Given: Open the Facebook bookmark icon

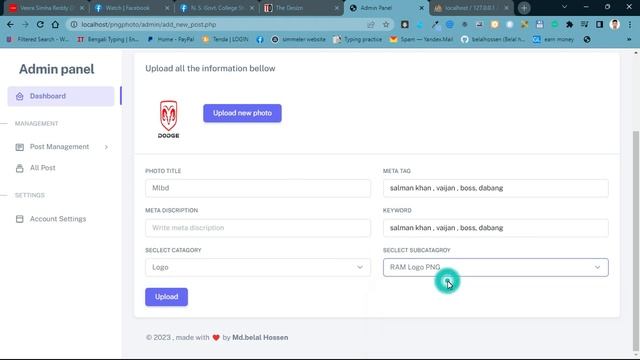Looking at the screenshot, I should pyautogui.click(x=260, y=40).
